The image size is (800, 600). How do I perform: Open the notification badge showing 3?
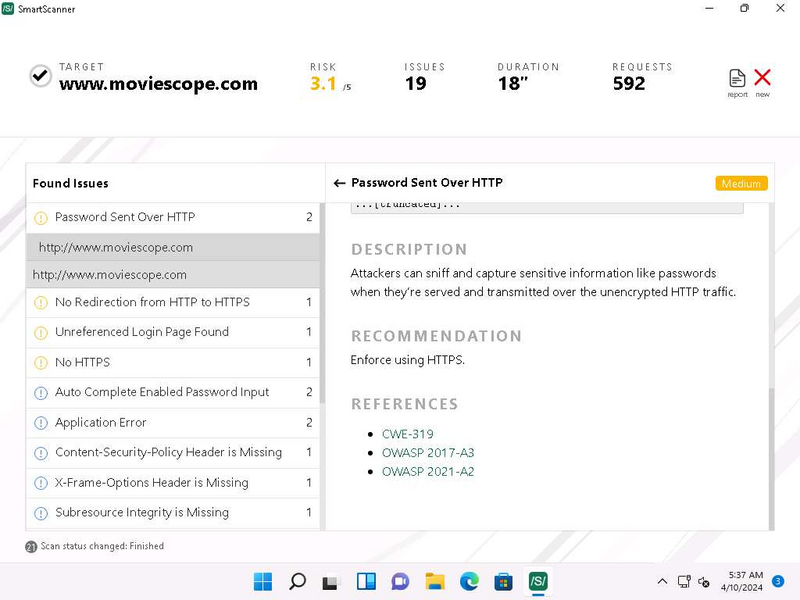[778, 581]
